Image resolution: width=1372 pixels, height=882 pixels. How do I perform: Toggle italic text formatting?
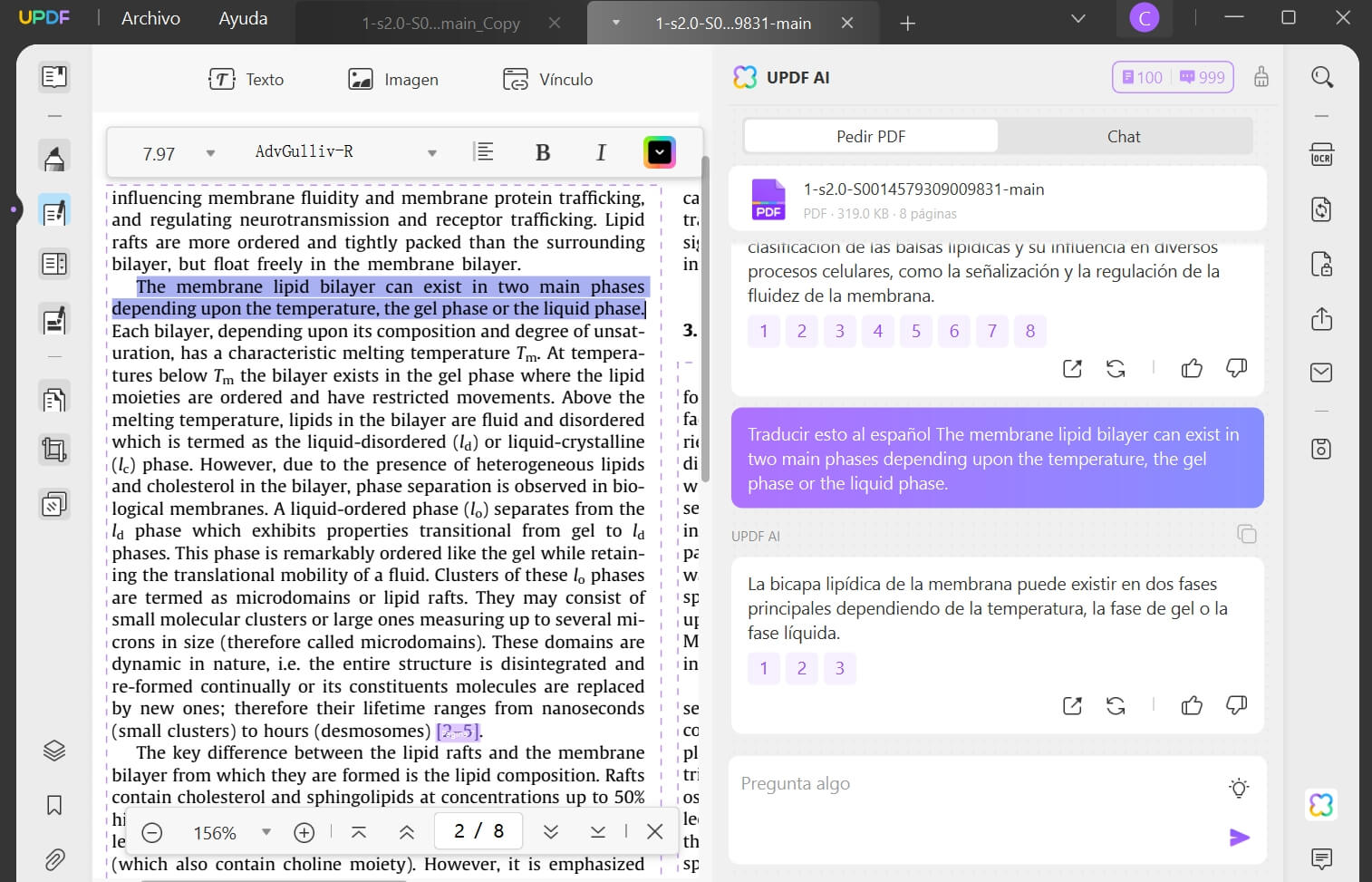tap(600, 152)
